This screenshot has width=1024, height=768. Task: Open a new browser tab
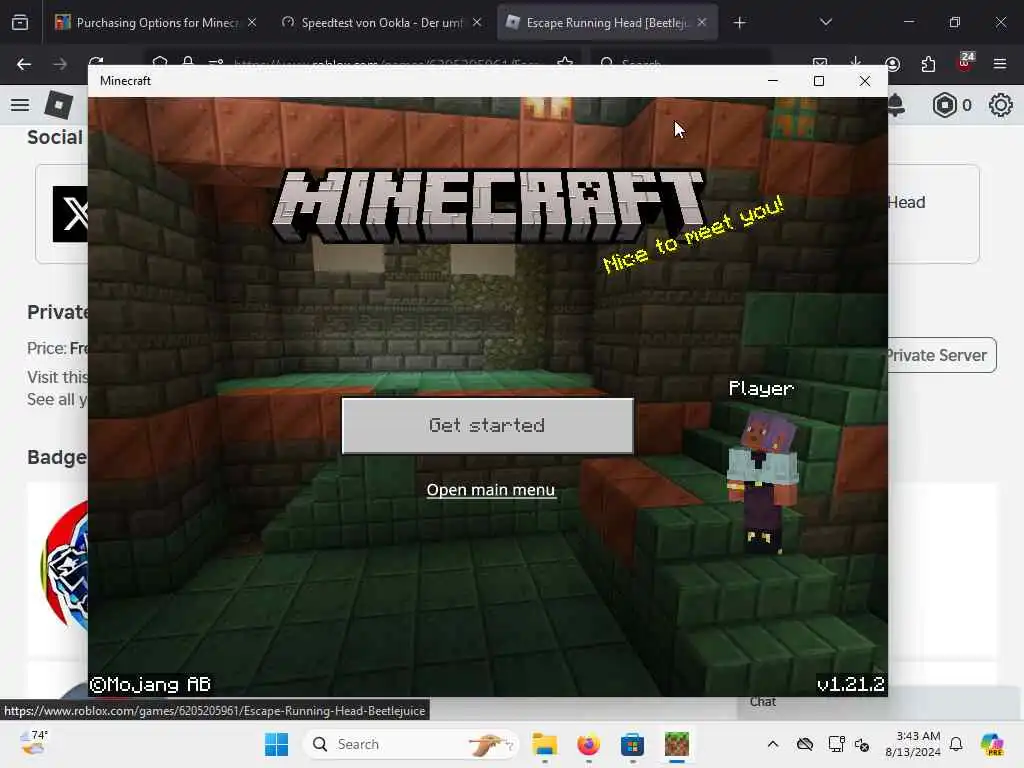point(739,23)
